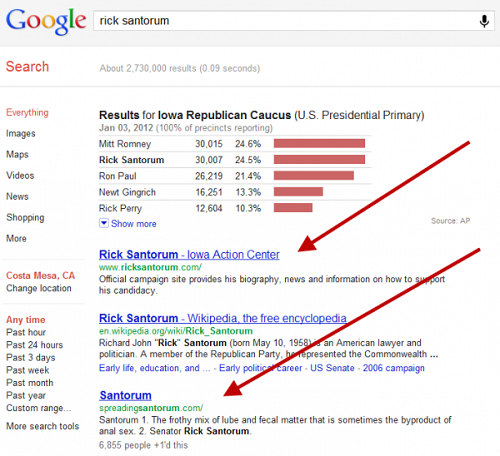Screen dimensions: 500x456
Task: Click About 2,730,000 results stats text
Action: point(180,69)
